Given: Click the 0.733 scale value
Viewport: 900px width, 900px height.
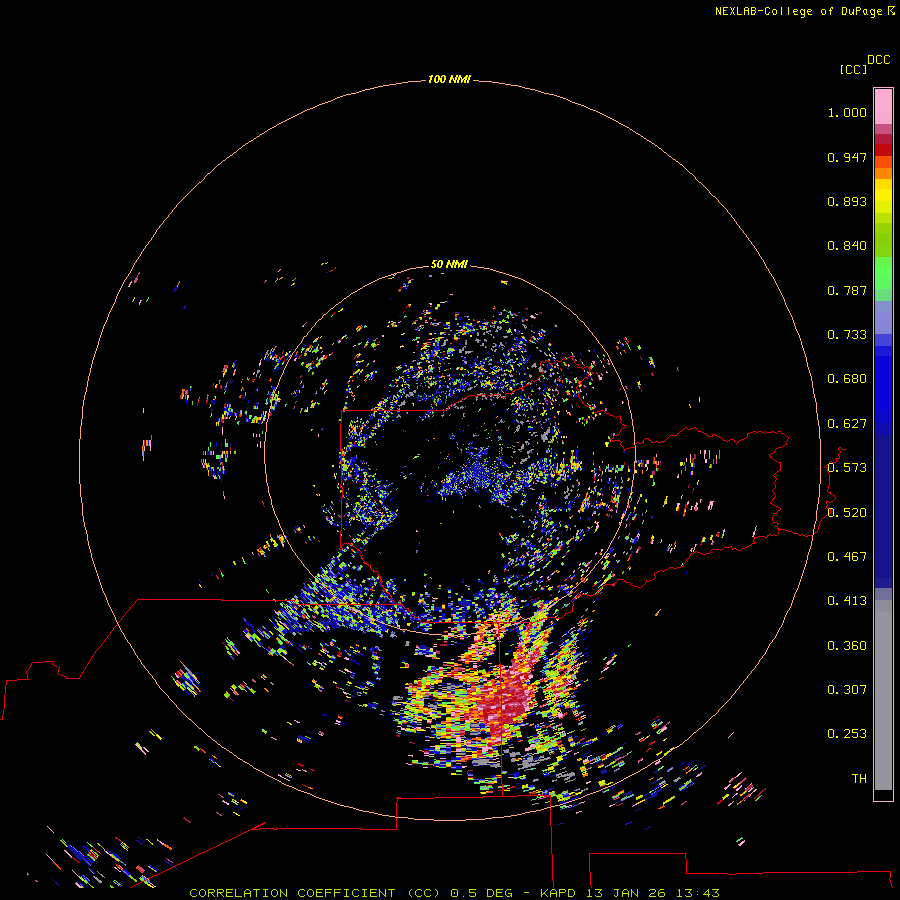Looking at the screenshot, I should (847, 335).
